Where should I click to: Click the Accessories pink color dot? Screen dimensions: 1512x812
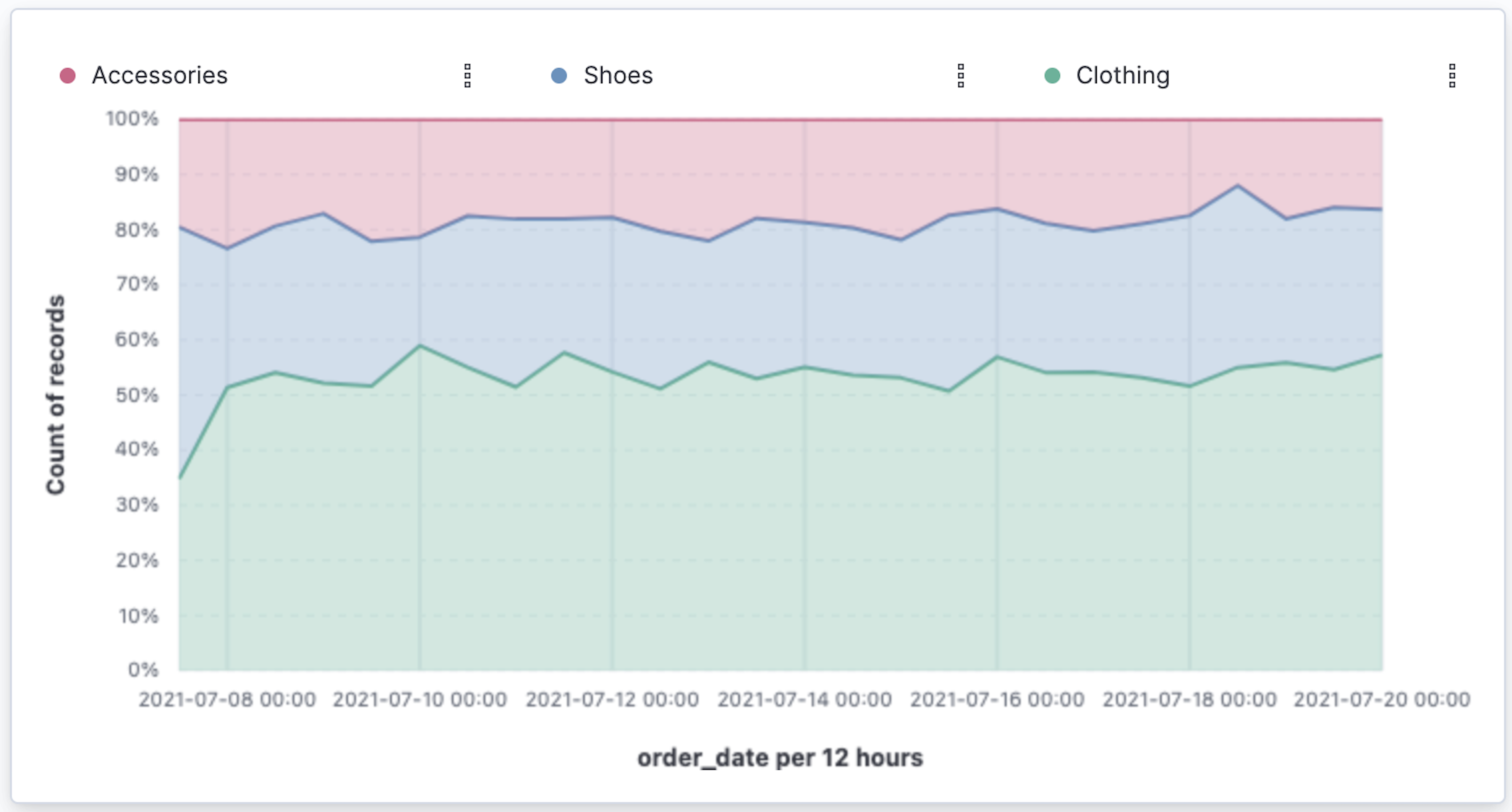[68, 76]
